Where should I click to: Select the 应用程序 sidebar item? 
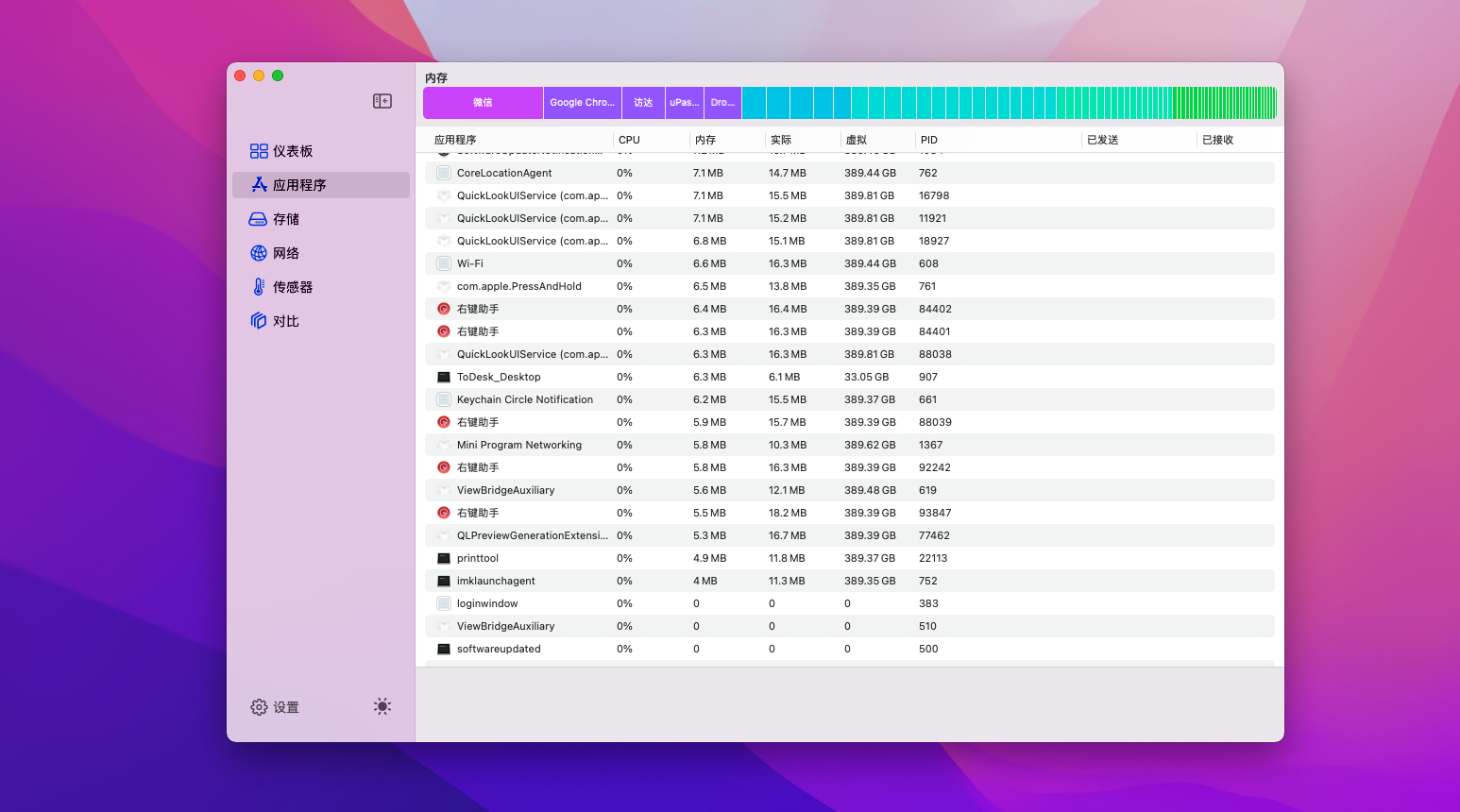click(x=288, y=185)
